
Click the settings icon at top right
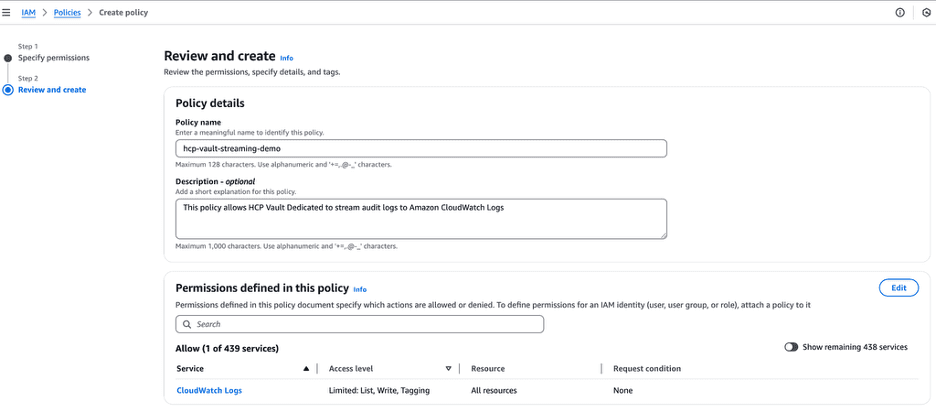point(926,13)
